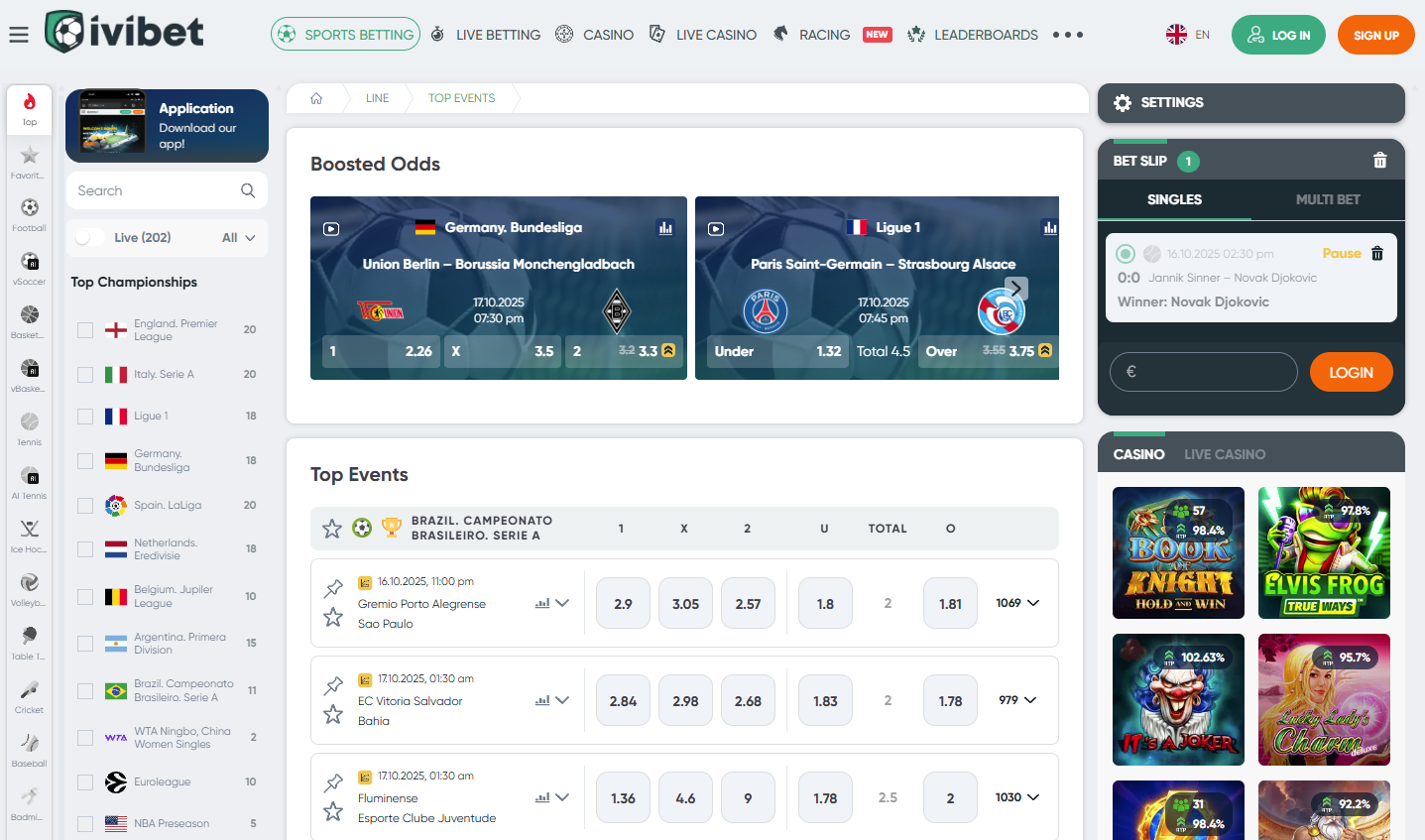Open the Live Betting menu item
This screenshot has height=840, width=1425.
[x=486, y=35]
